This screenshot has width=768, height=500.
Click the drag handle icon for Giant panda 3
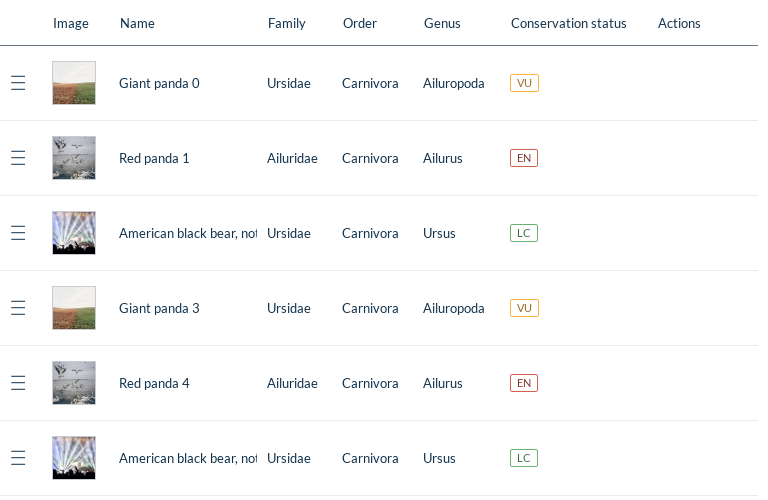click(18, 308)
